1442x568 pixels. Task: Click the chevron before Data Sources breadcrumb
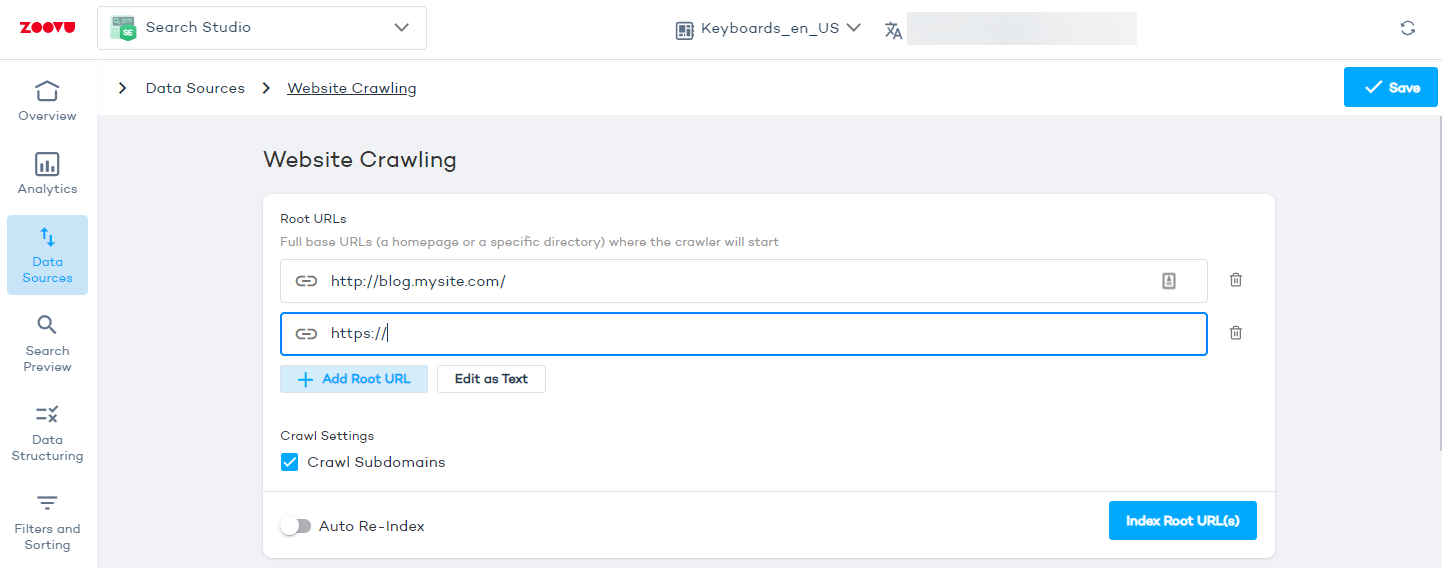[x=123, y=88]
